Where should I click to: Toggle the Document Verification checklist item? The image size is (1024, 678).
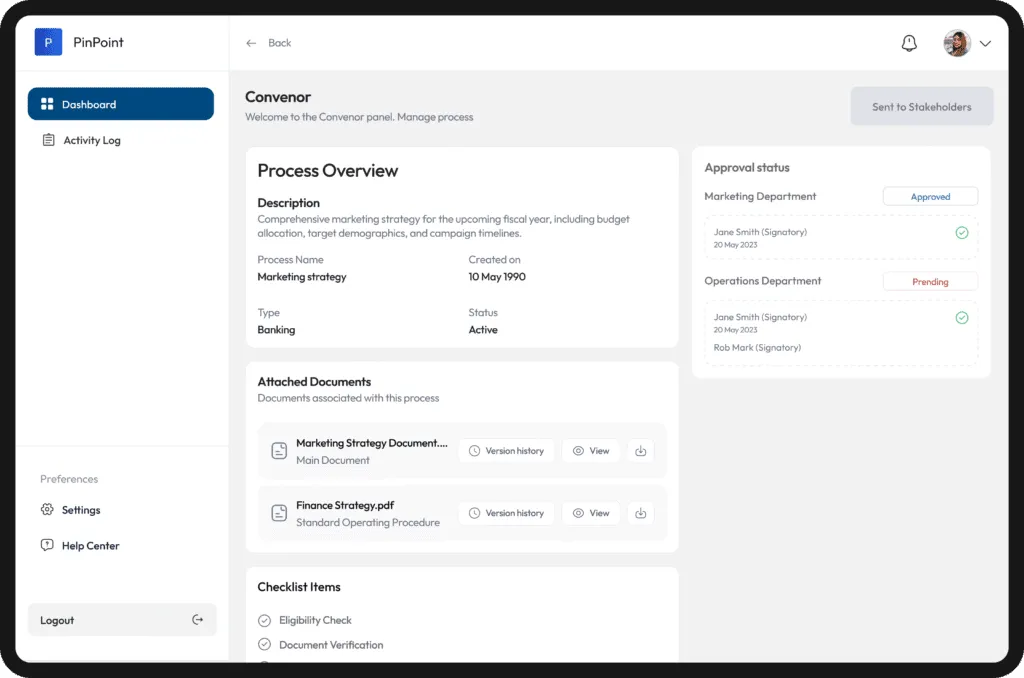(265, 645)
